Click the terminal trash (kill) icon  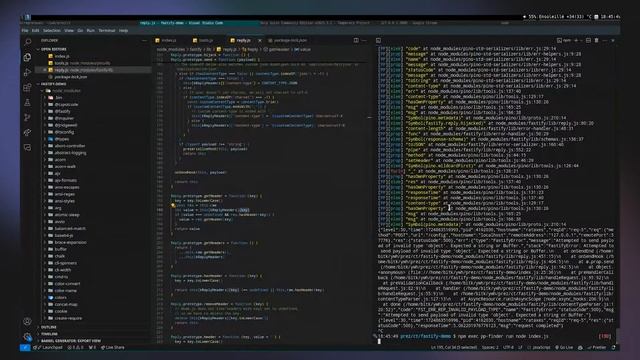596,40
